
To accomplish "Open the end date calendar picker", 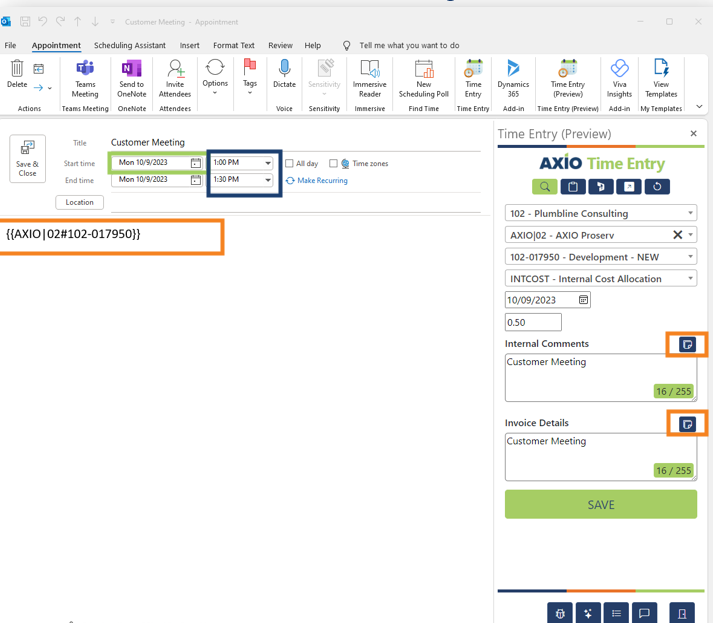I will tap(196, 180).
